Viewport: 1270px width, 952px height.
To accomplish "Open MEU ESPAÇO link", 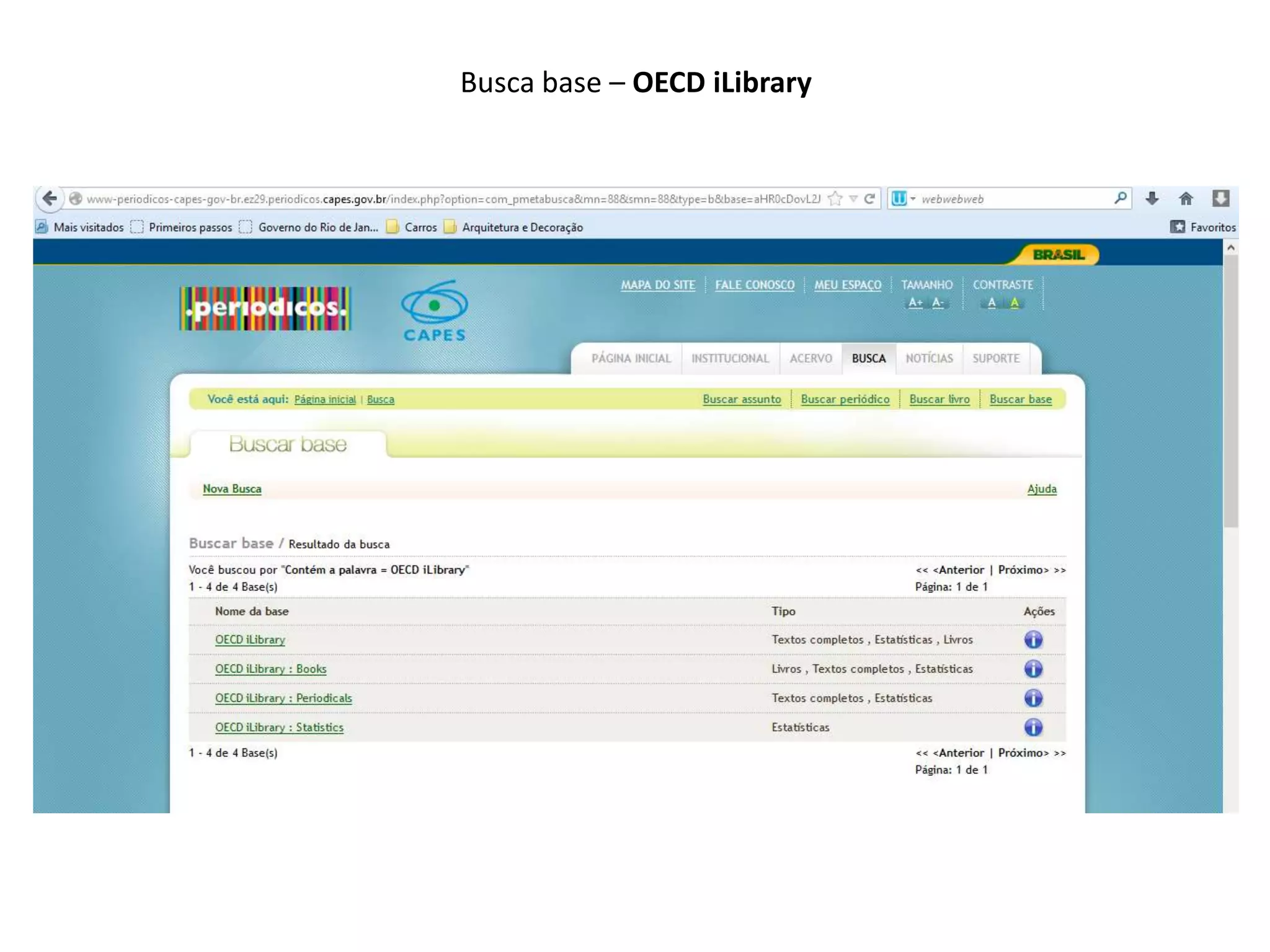I will tap(848, 285).
